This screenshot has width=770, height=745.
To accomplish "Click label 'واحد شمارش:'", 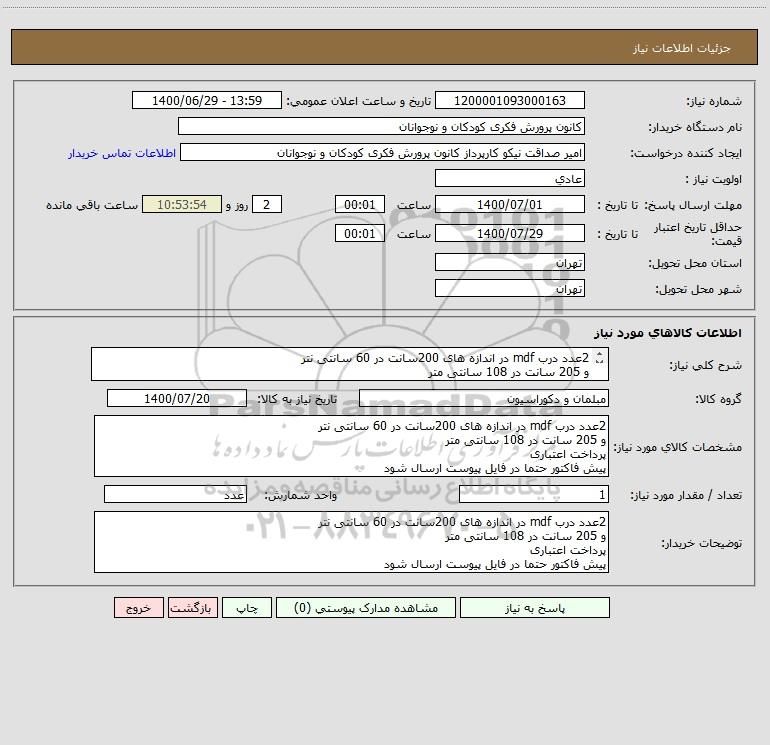I will (x=301, y=495).
